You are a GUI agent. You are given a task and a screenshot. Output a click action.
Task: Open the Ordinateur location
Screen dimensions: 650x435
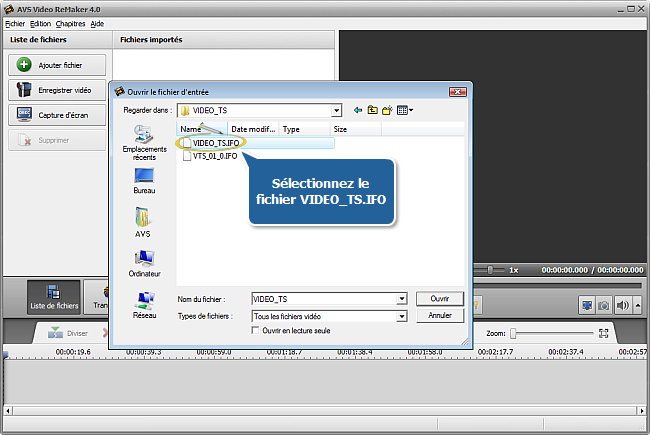[x=144, y=263]
